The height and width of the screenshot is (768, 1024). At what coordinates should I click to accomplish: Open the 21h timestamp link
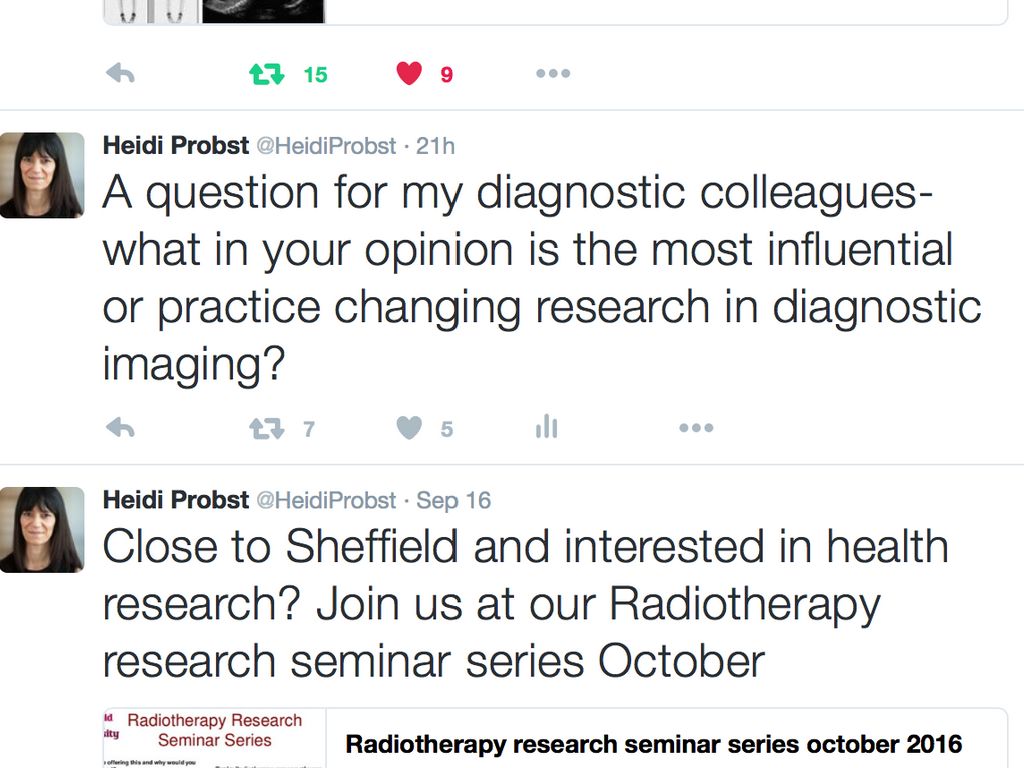pos(435,146)
